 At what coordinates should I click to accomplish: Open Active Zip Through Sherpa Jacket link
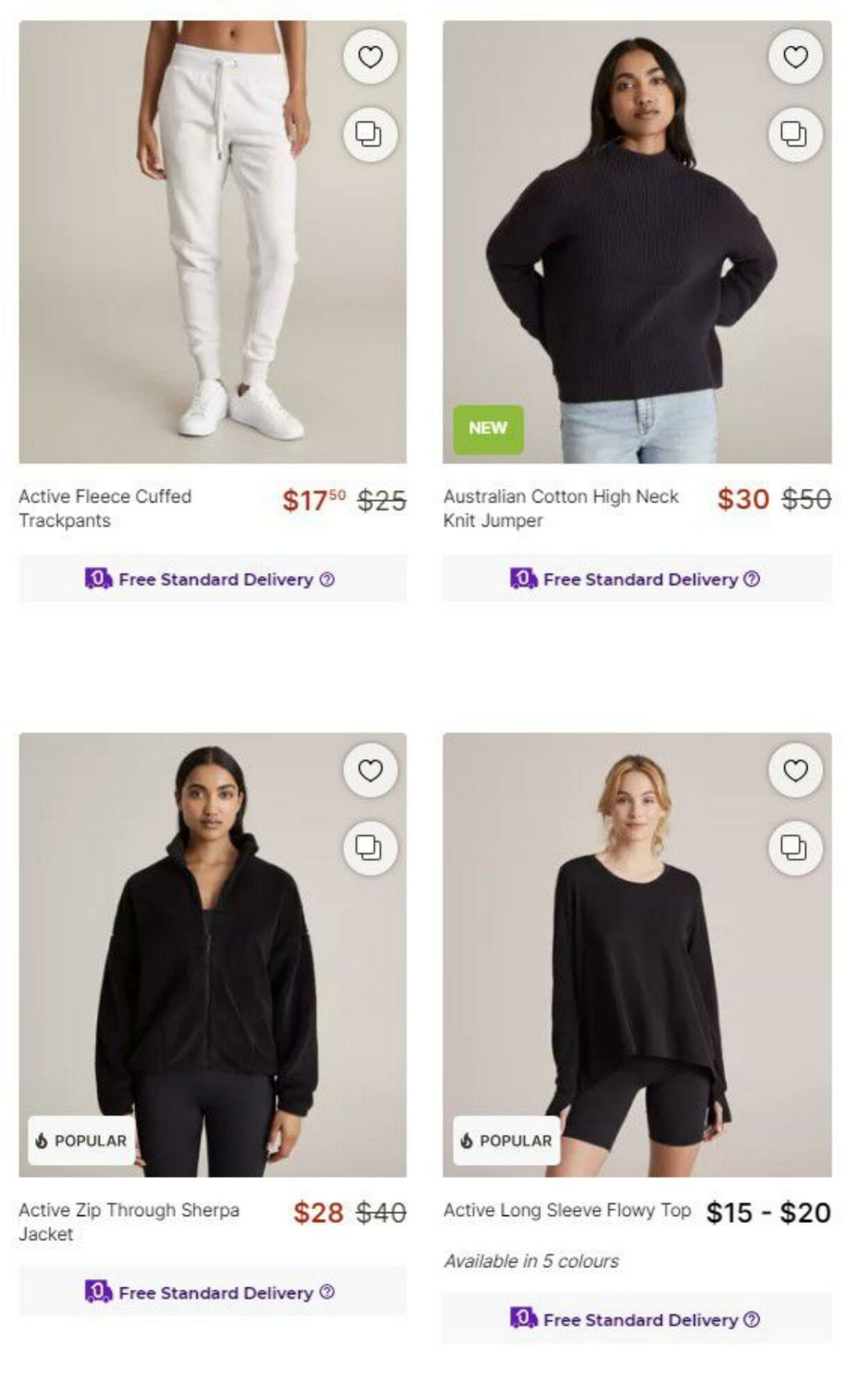pos(128,1222)
